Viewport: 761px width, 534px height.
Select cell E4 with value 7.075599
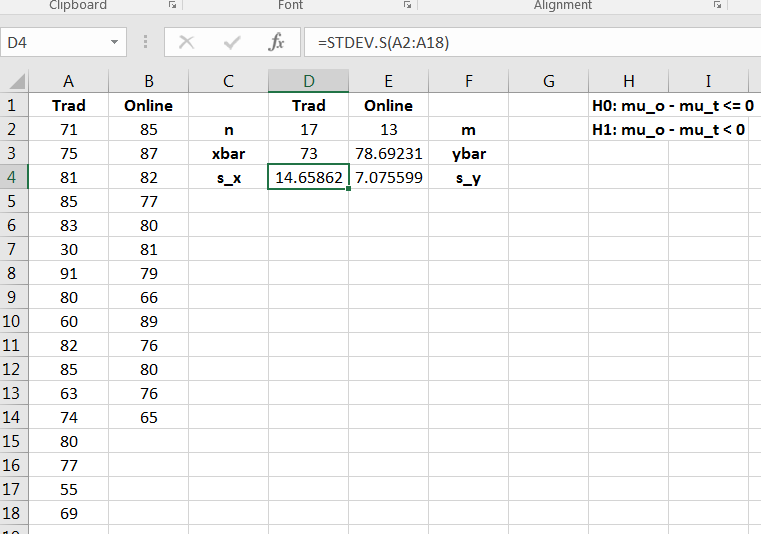click(x=388, y=177)
